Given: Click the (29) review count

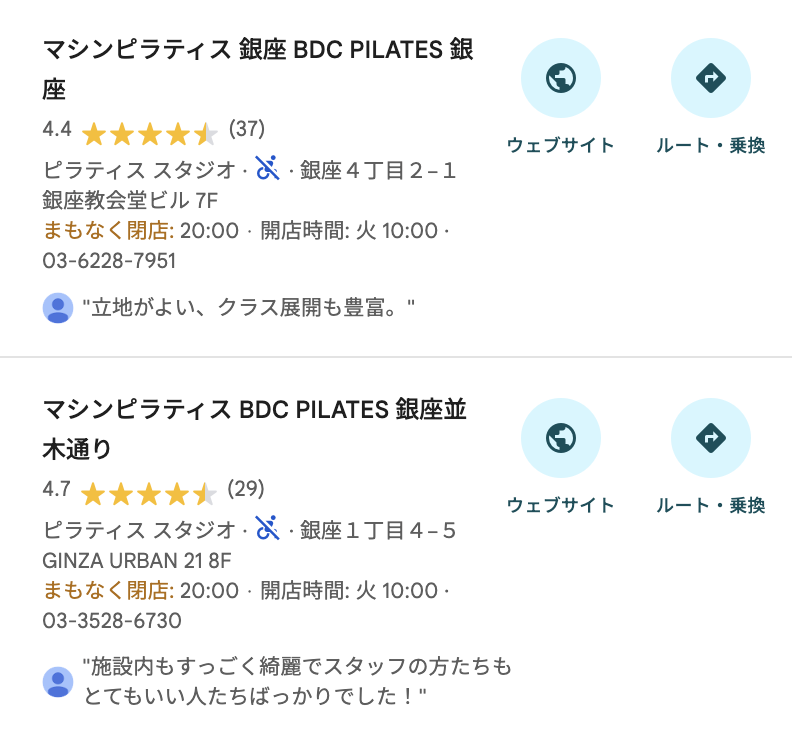Looking at the screenshot, I should (246, 489).
